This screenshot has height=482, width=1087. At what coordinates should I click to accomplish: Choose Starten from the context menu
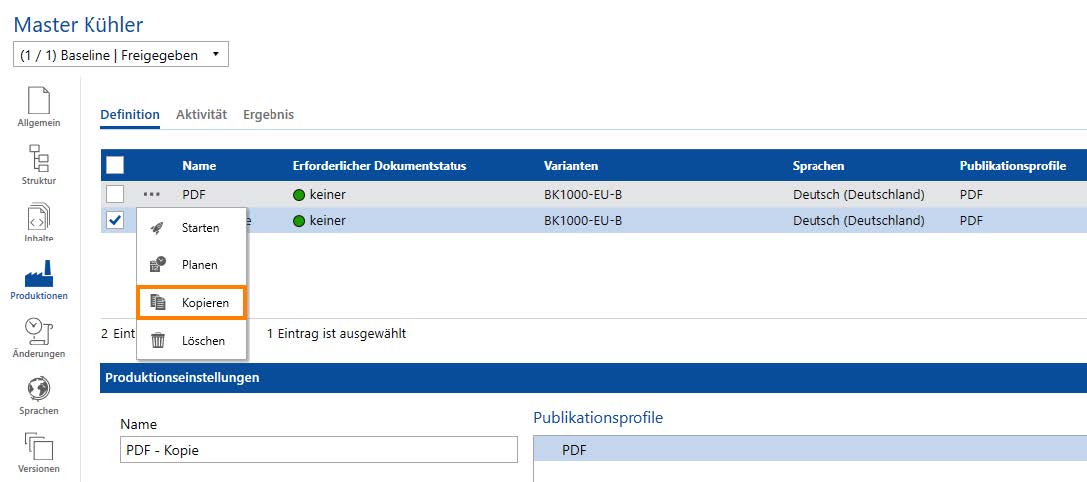(x=199, y=228)
